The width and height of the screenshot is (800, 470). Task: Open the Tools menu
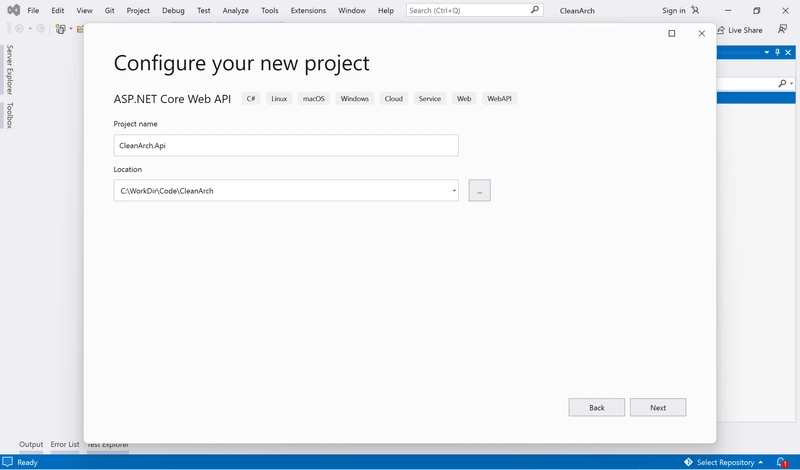(269, 10)
